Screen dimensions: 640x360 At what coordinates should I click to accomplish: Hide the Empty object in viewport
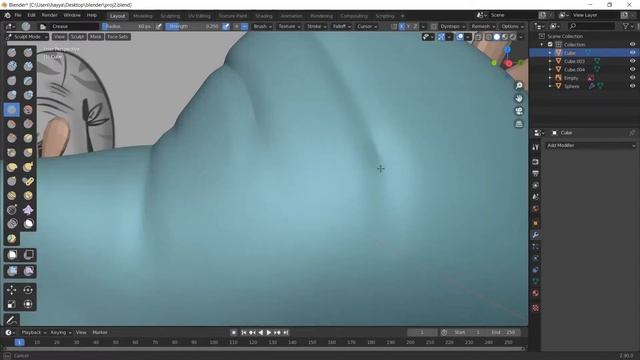coord(632,78)
